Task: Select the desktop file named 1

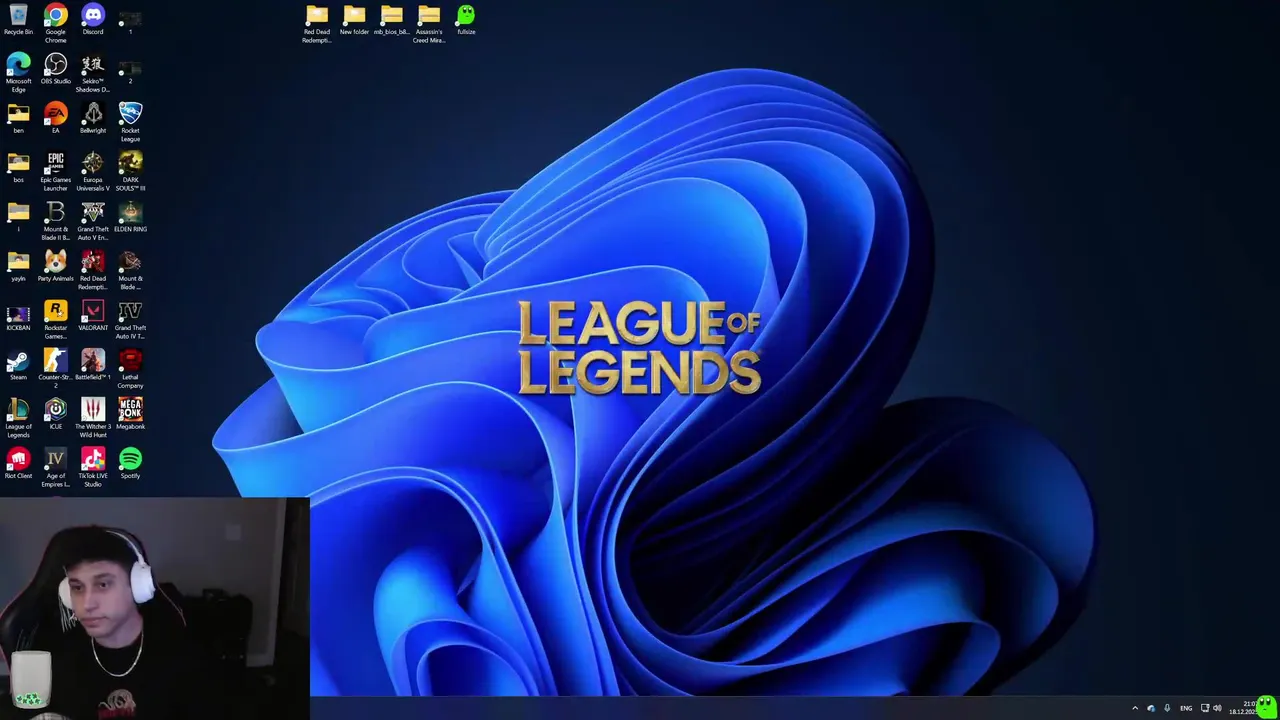Action: click(x=130, y=22)
